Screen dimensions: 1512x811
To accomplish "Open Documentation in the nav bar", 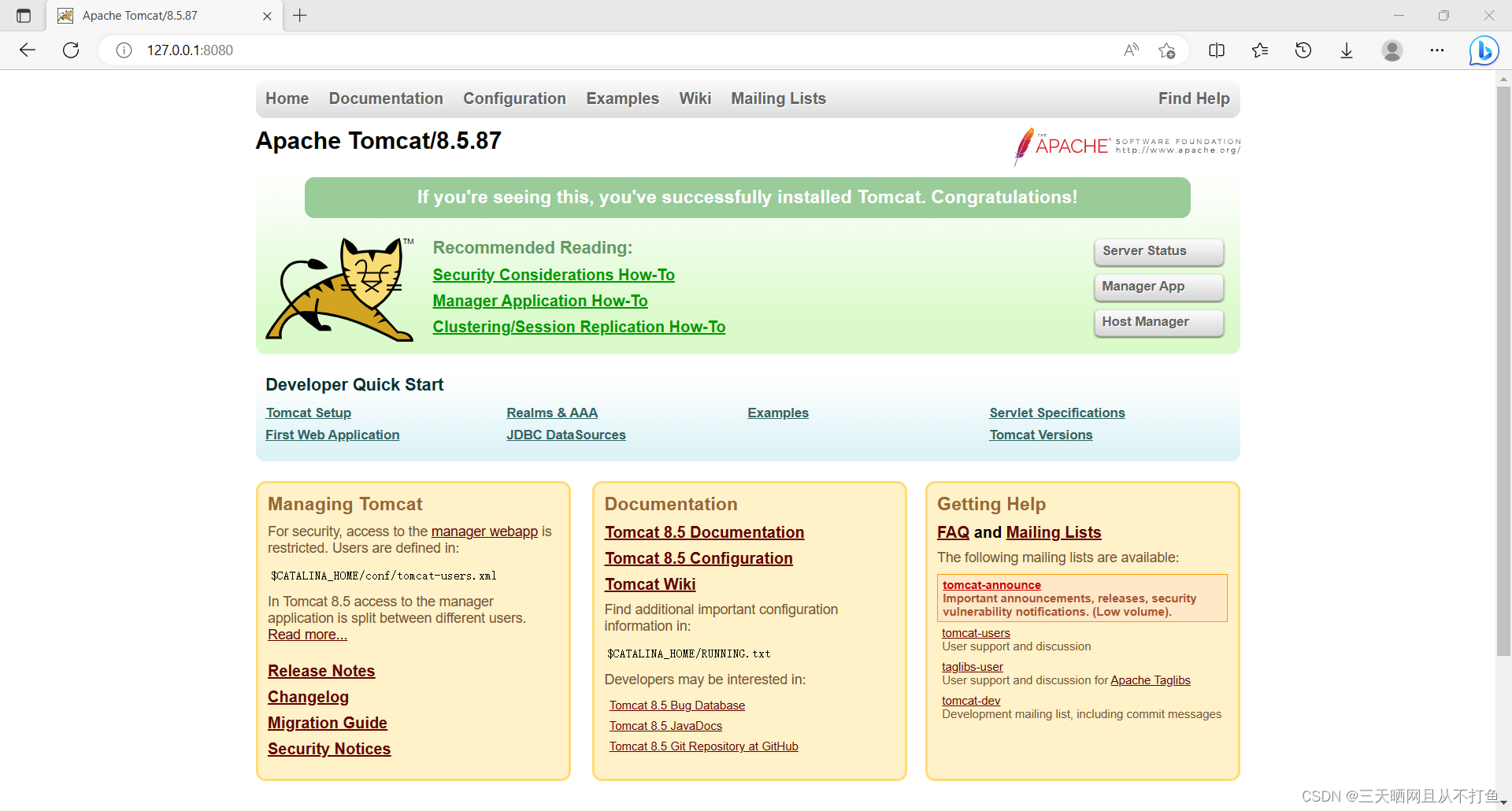I will (386, 98).
